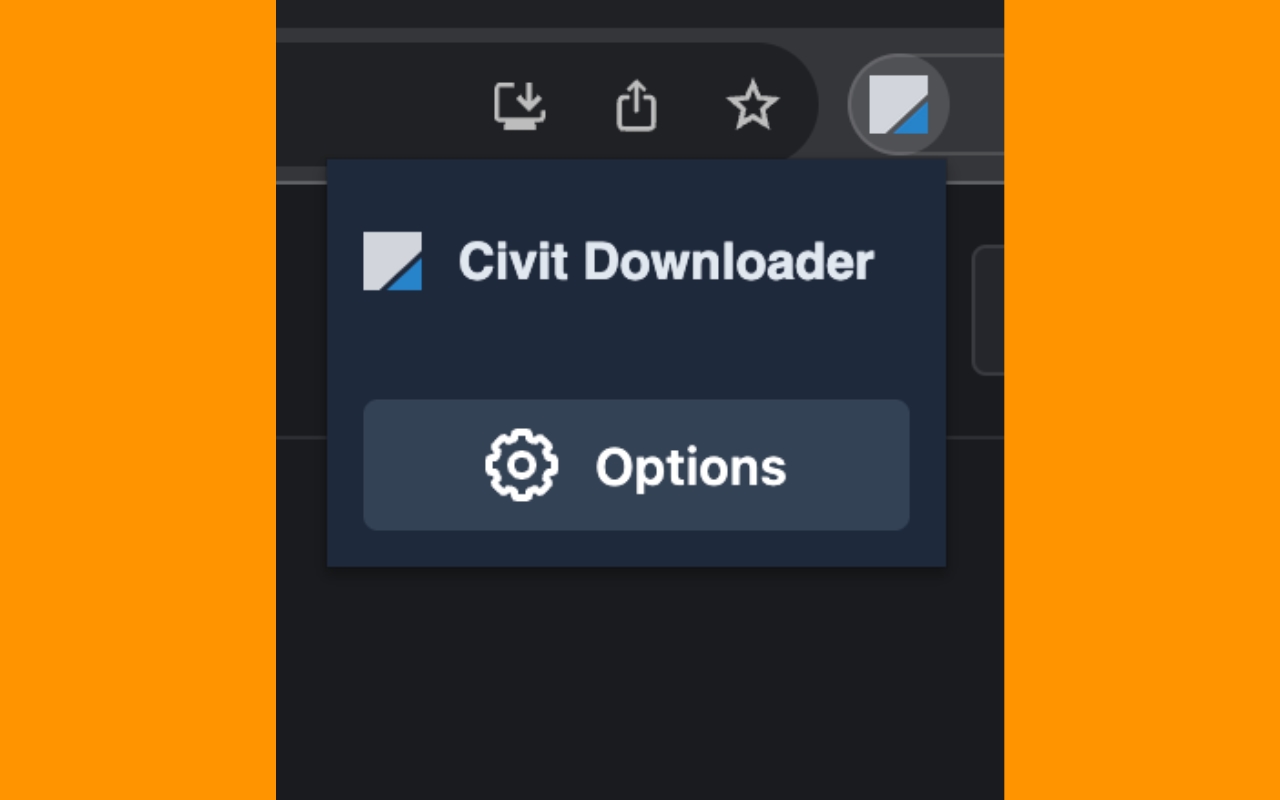Click popup padding beneath the Options button

[636, 548]
